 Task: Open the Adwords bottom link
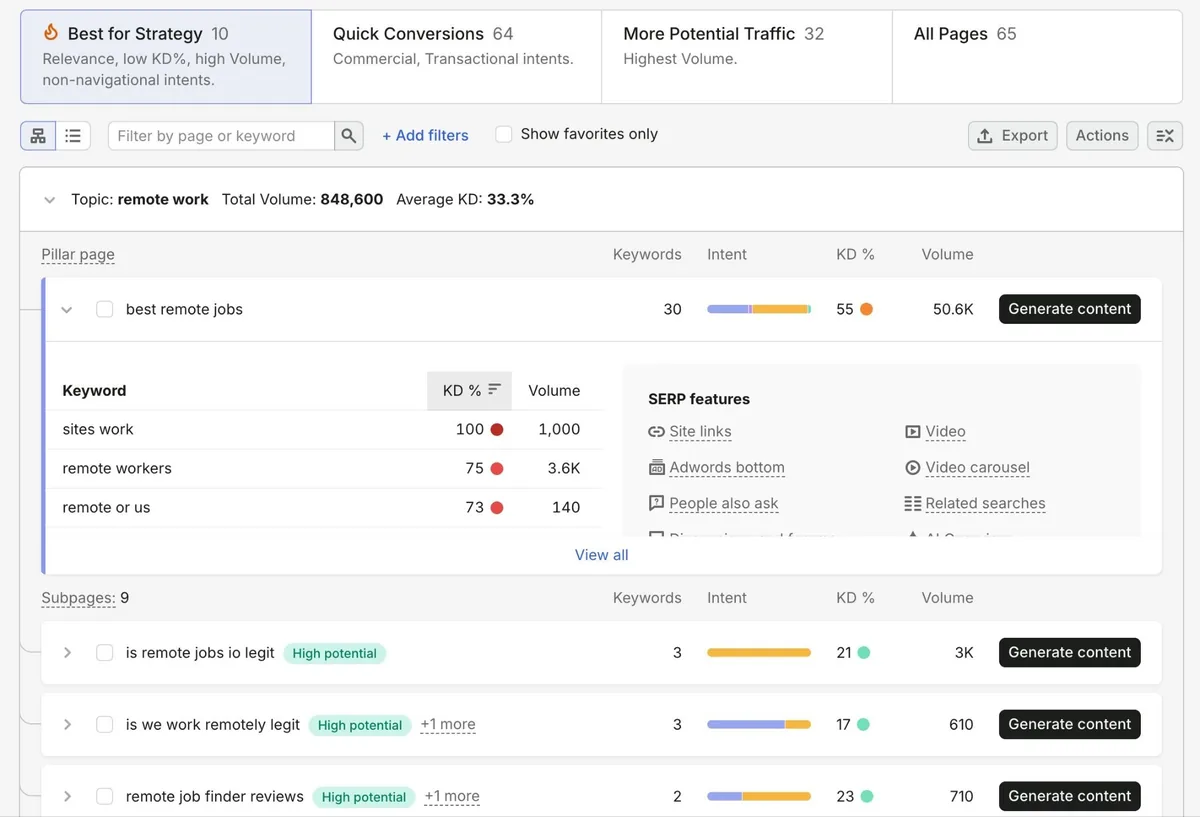point(727,467)
